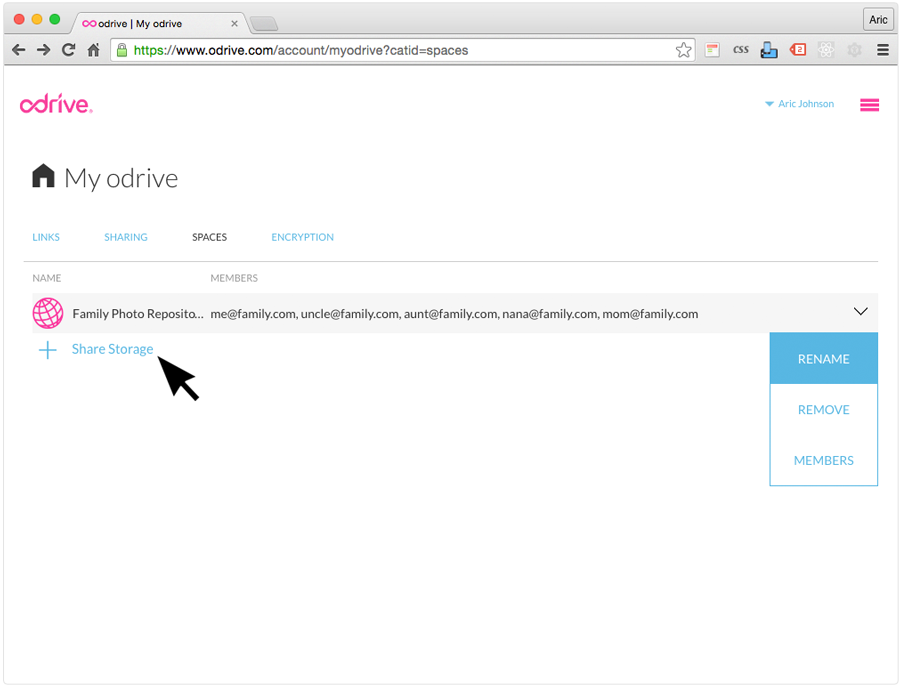Click the grey gear extension icon

[x=854, y=50]
